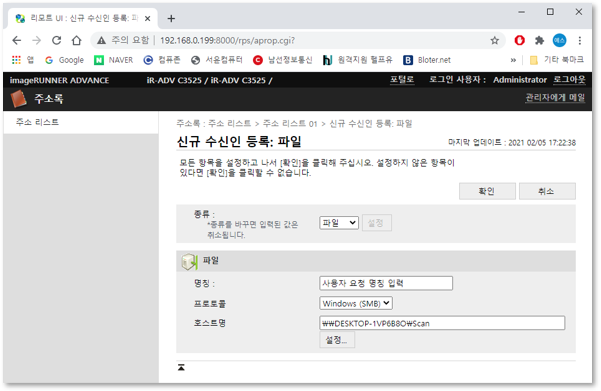Click the 확인 button

tap(487, 191)
